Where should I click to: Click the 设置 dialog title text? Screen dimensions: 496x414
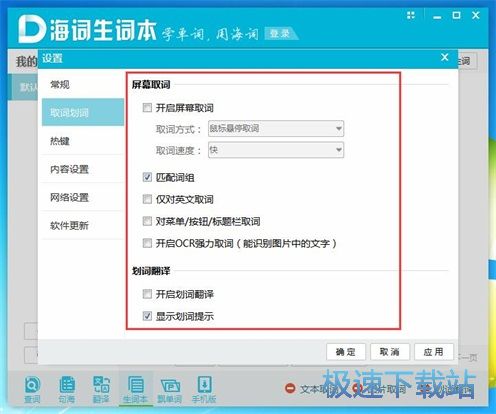click(x=52, y=58)
